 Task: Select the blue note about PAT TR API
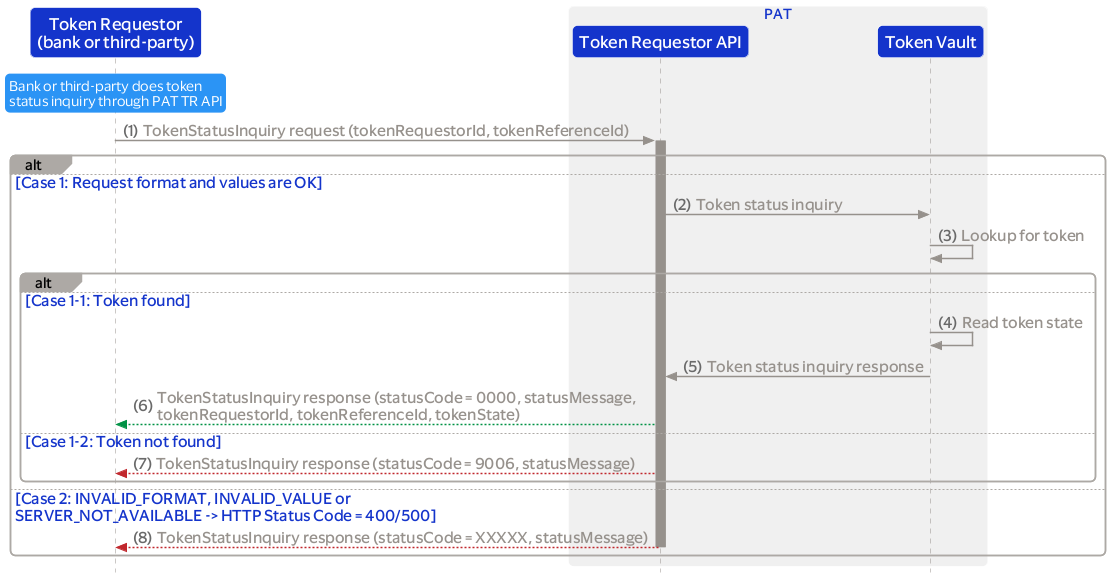pyautogui.click(x=115, y=94)
